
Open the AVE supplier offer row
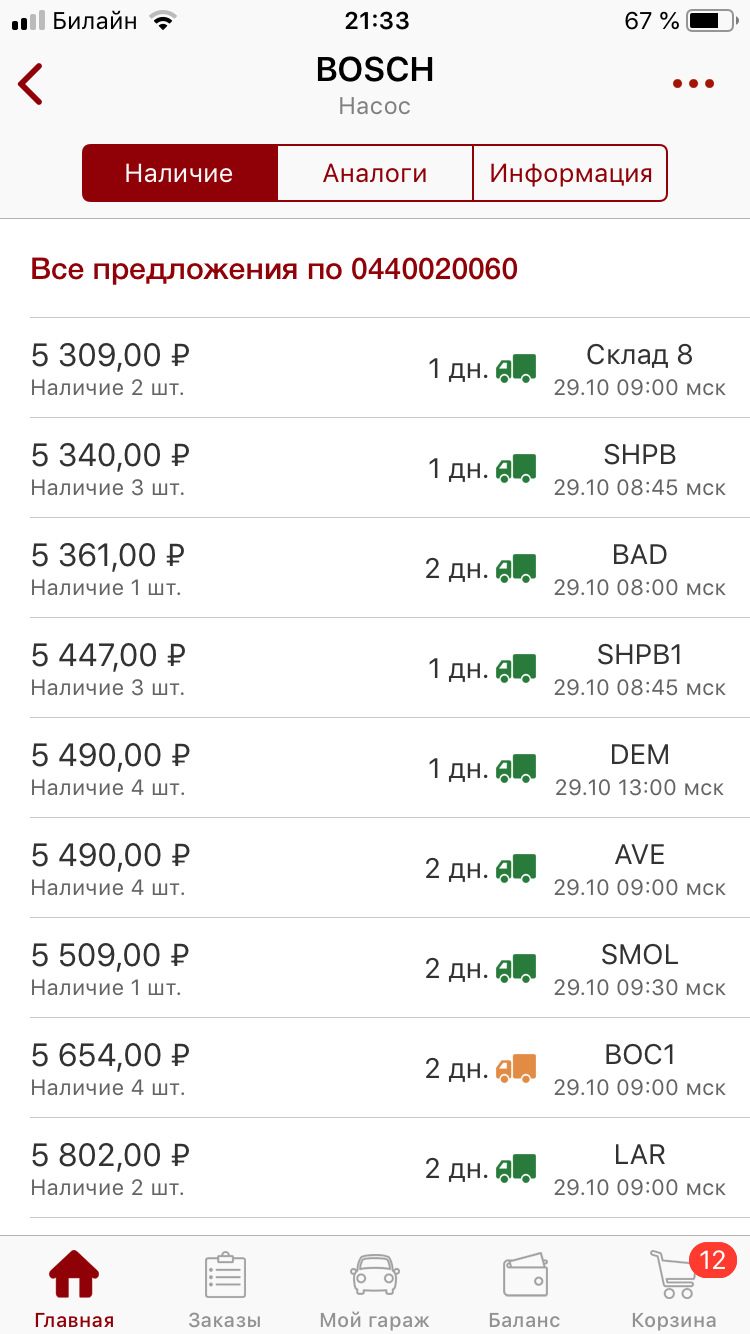(390, 868)
